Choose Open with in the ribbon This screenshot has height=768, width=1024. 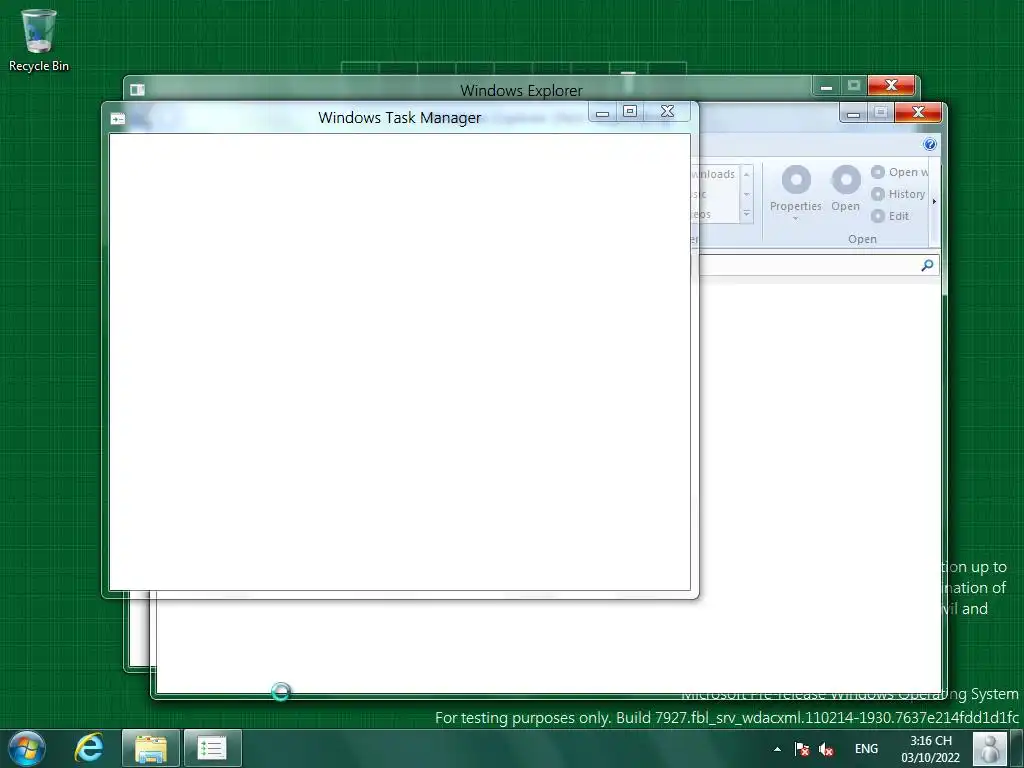tap(899, 172)
